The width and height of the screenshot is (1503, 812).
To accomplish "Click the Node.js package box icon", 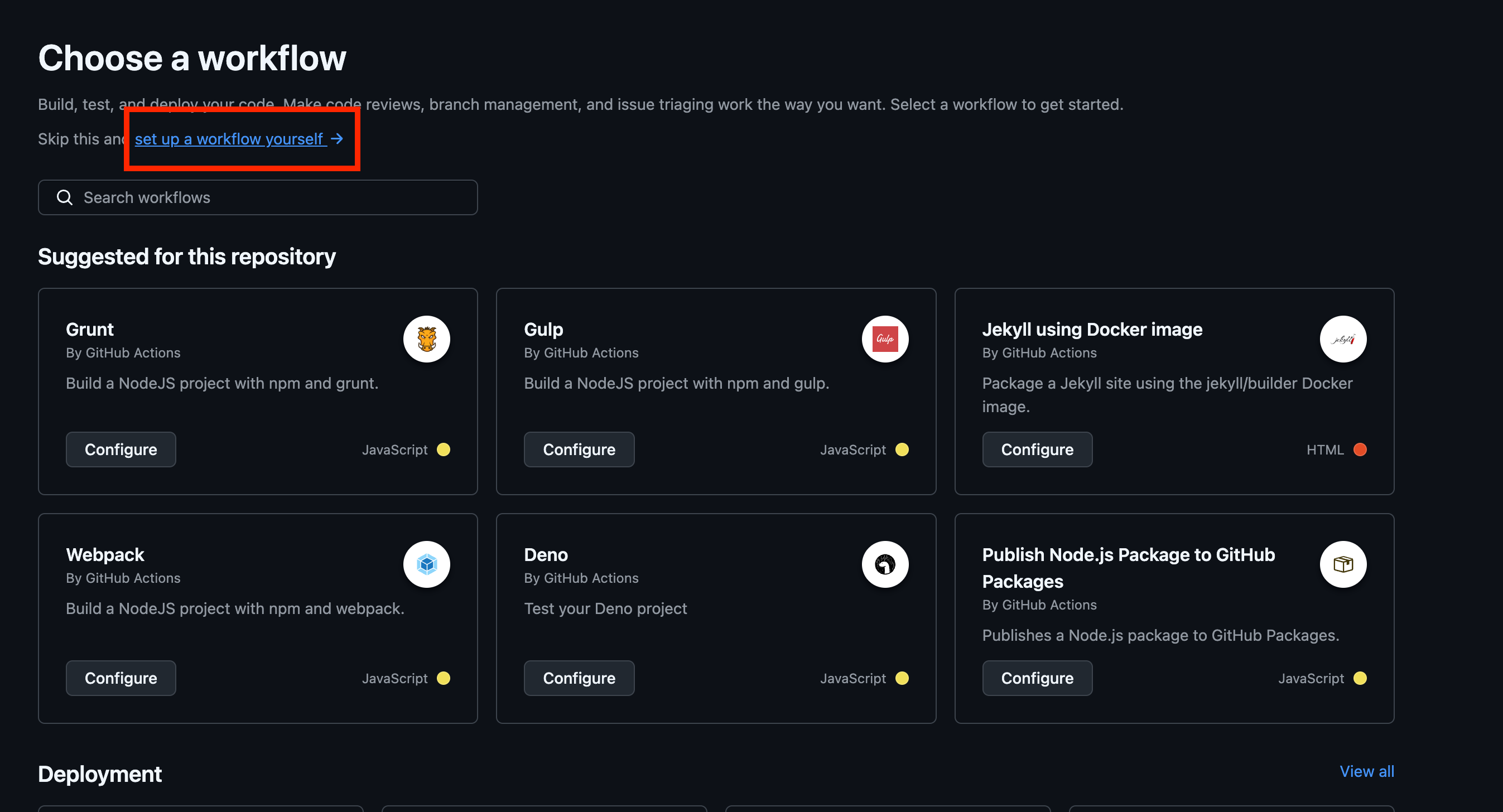I will [x=1343, y=564].
